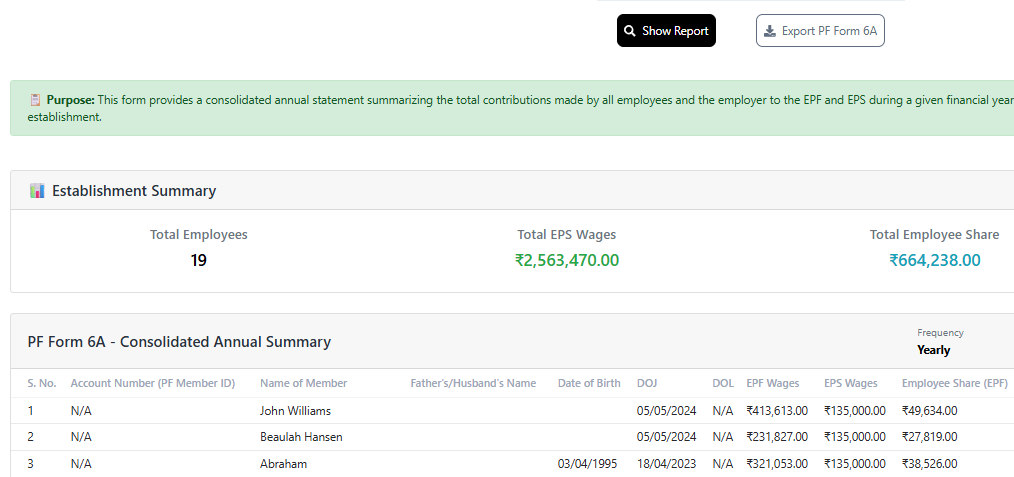
Task: Sort by Name of Member column
Action: (303, 383)
